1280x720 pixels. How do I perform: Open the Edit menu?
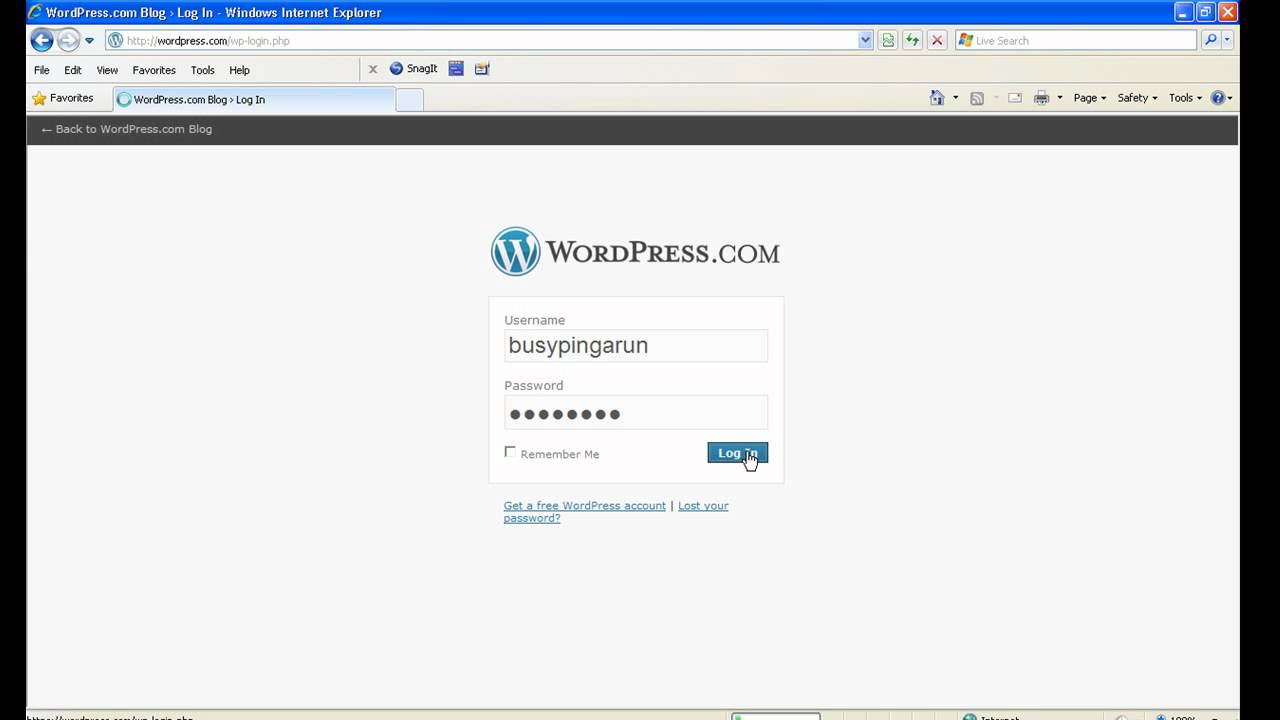click(73, 70)
